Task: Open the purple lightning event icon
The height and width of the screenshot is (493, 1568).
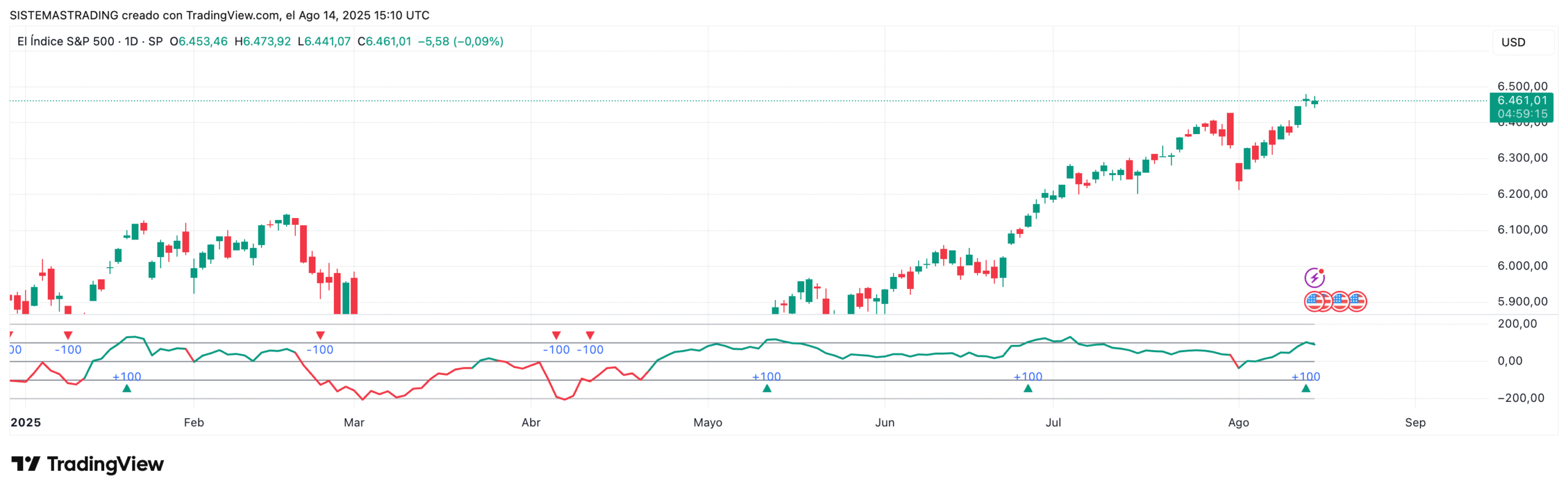Action: (1314, 277)
